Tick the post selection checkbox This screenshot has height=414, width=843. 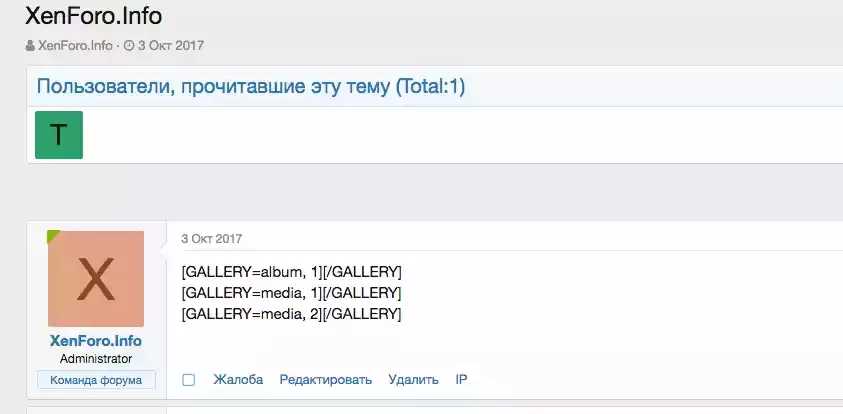(188, 380)
